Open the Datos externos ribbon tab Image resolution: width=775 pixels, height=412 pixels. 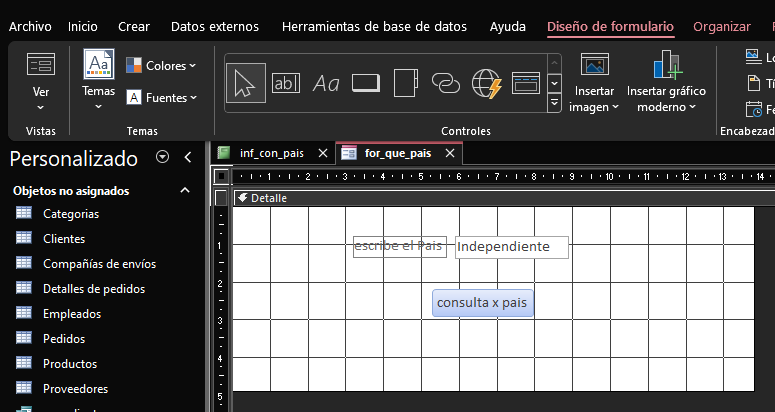point(214,27)
